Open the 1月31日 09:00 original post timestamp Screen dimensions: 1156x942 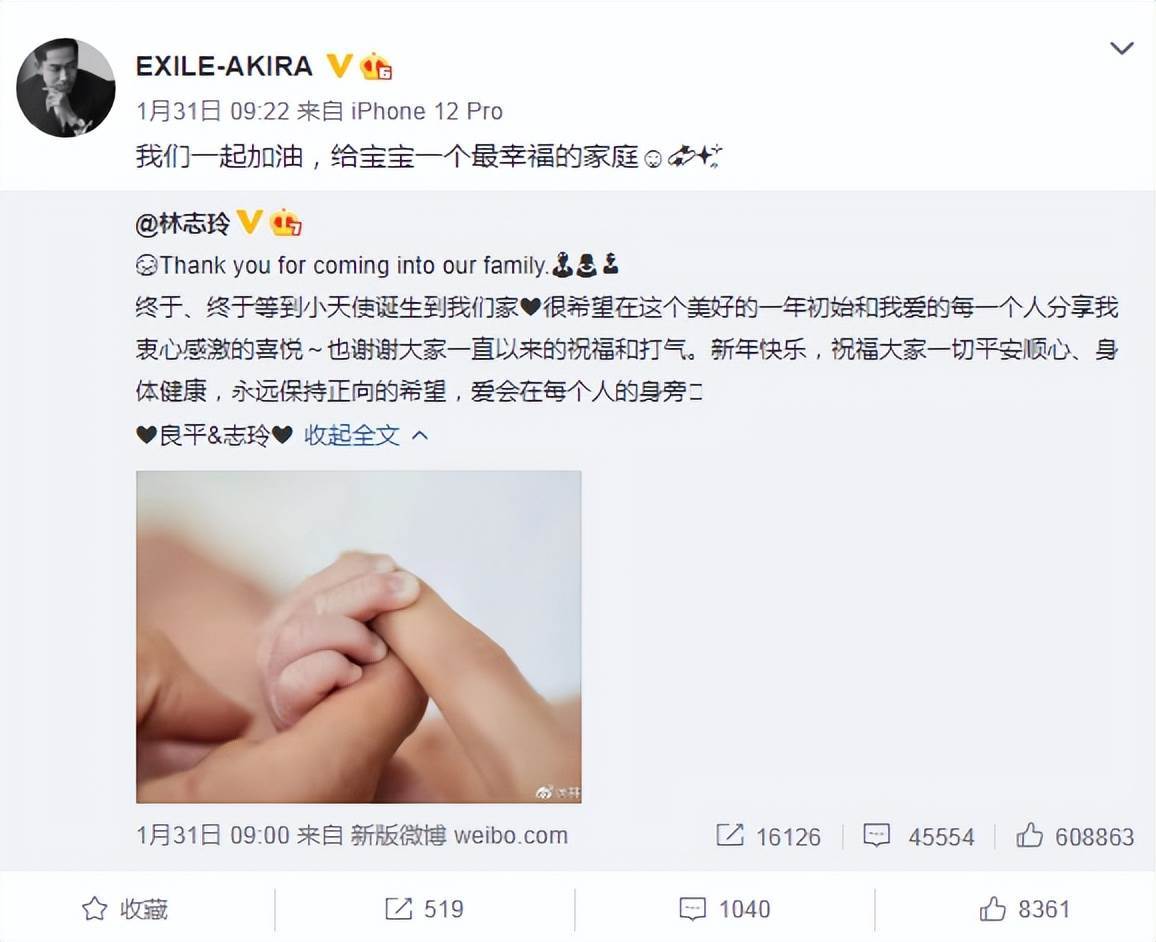212,835
